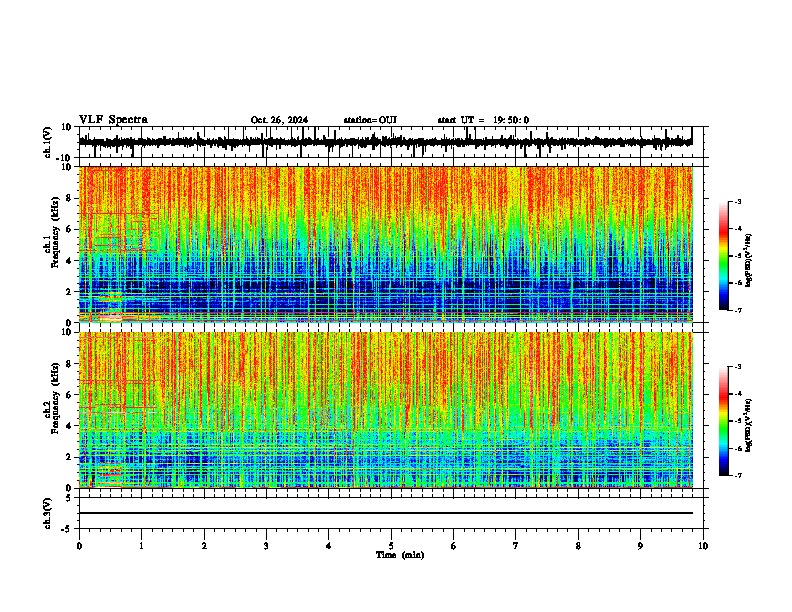Click the 'Time (min)' axis label

pyautogui.click(x=400, y=555)
